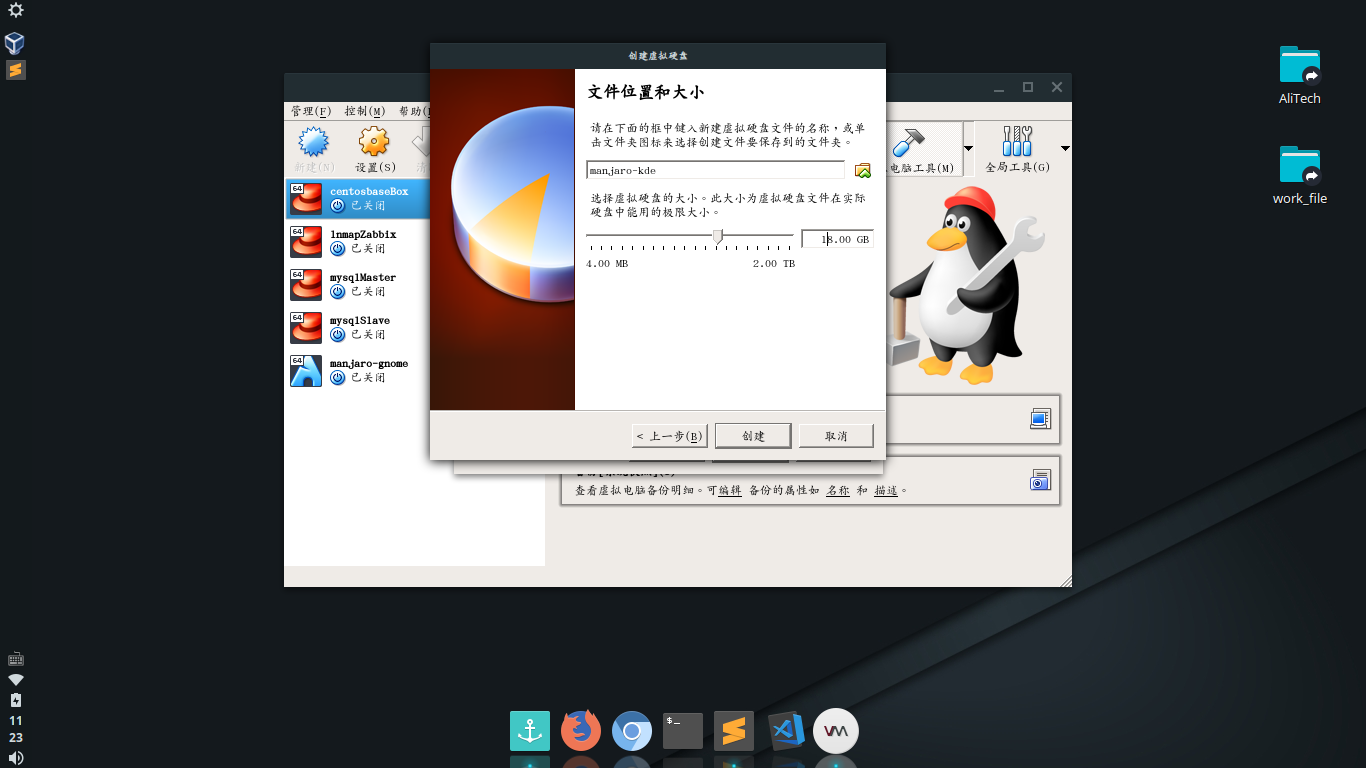Click the machine details icon in VirtualBox panel

coord(1041,419)
